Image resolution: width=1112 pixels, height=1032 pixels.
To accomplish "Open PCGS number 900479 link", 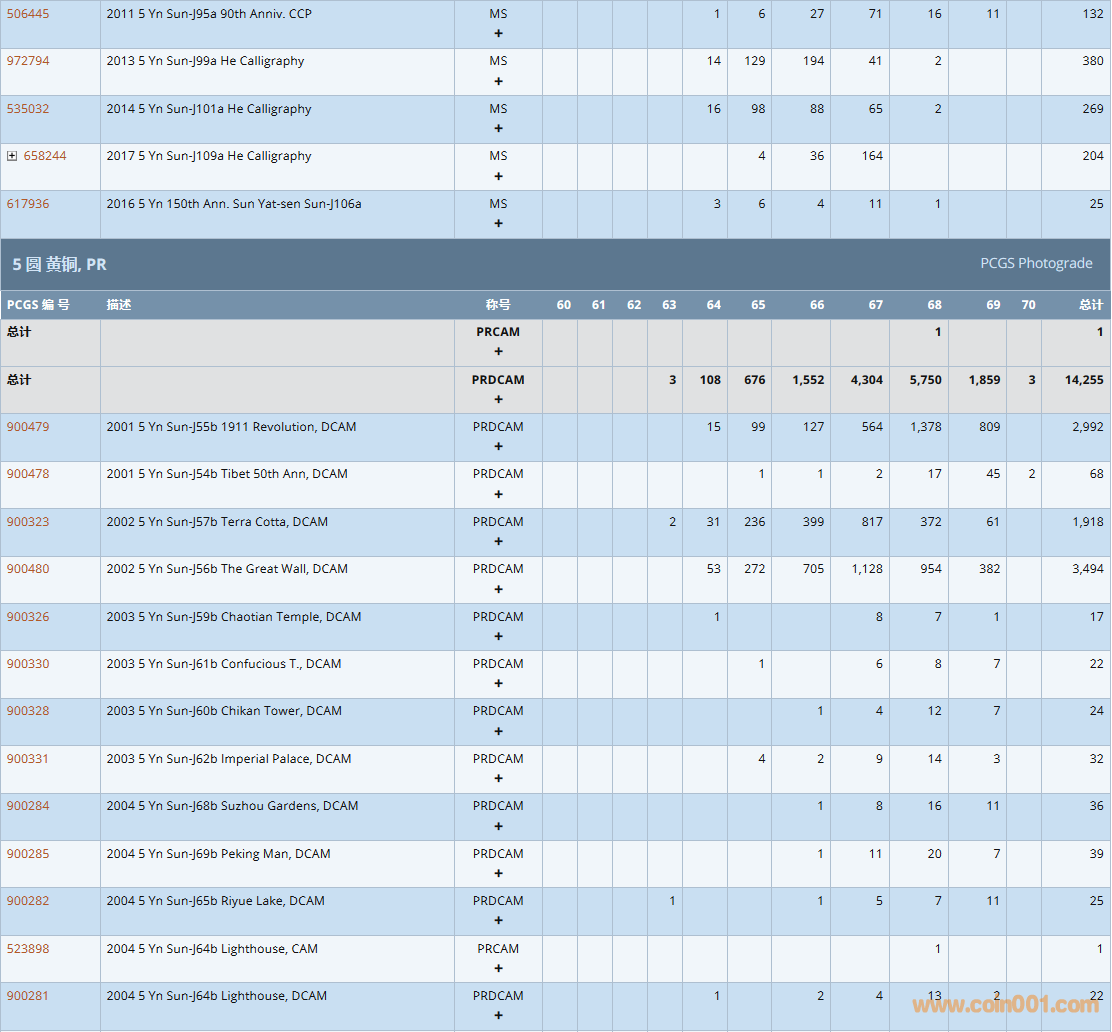I will (28, 427).
